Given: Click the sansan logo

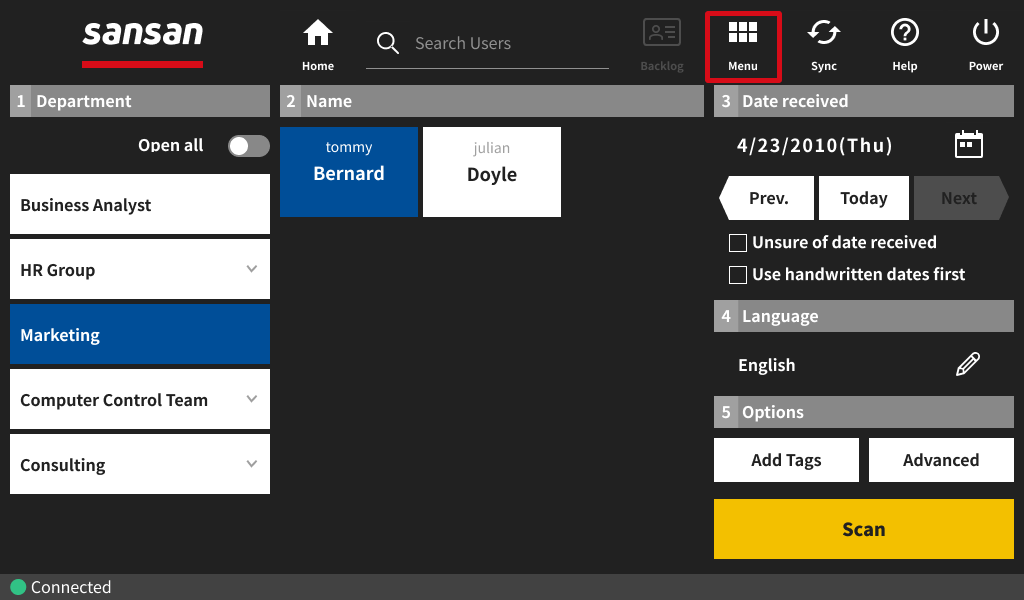Looking at the screenshot, I should pyautogui.click(x=142, y=42).
